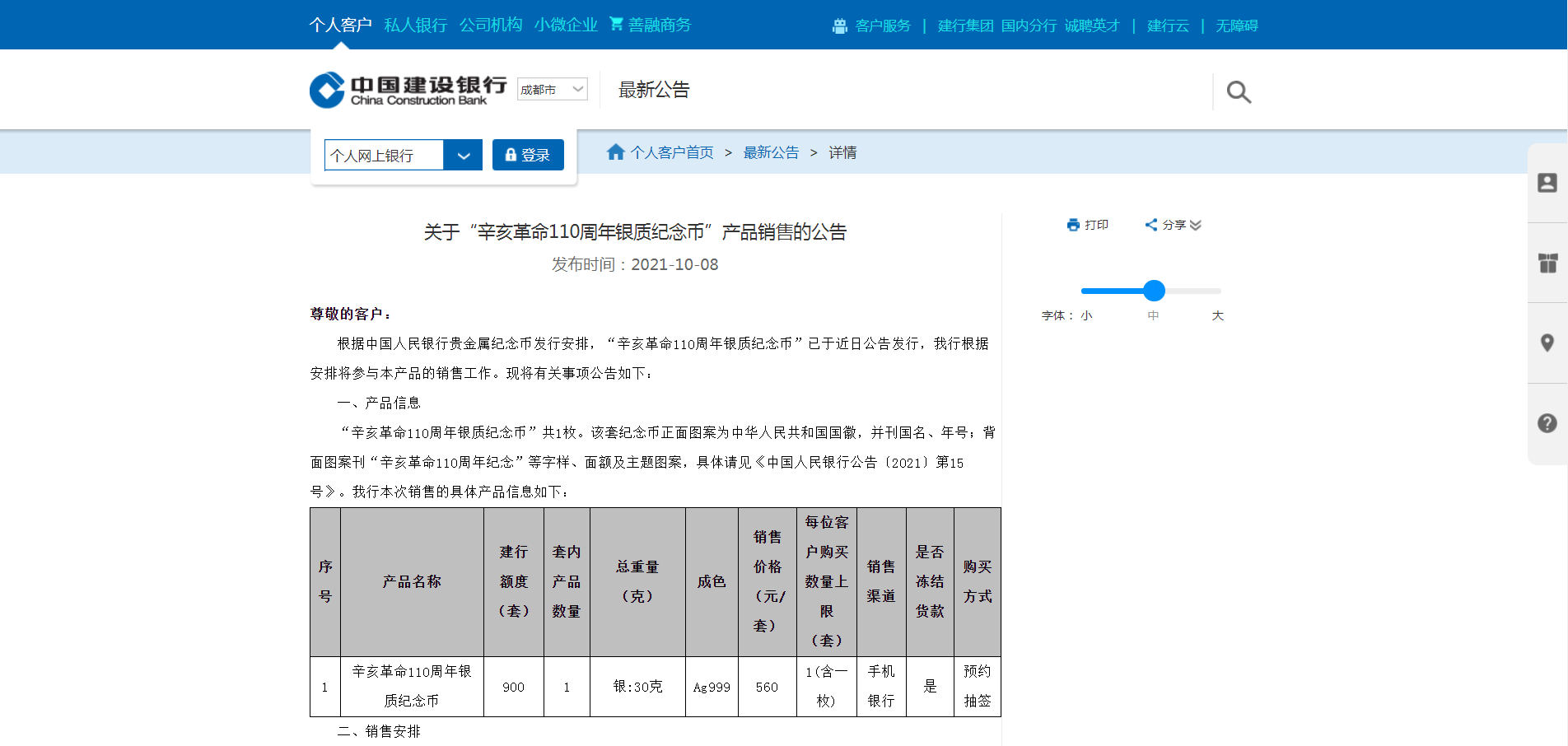
Task: Expand the 个人网上银行 dropdown arrow
Action: tap(463, 155)
